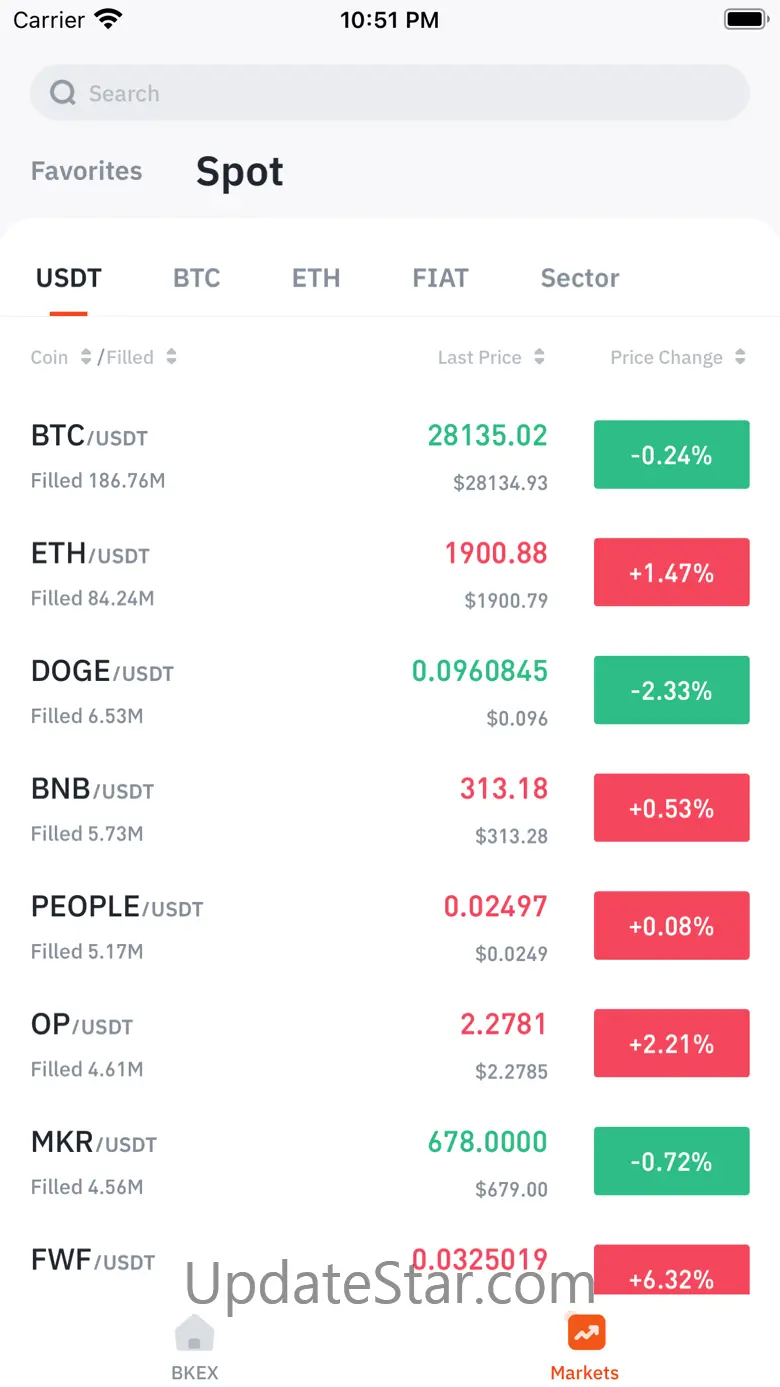Tap the BKEX home icon

194,1334
